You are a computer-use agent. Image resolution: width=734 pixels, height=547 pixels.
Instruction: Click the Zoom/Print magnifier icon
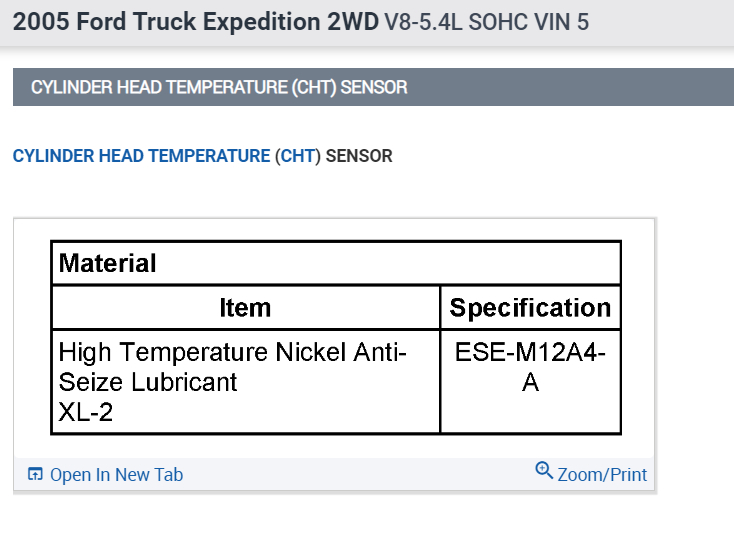coord(544,471)
